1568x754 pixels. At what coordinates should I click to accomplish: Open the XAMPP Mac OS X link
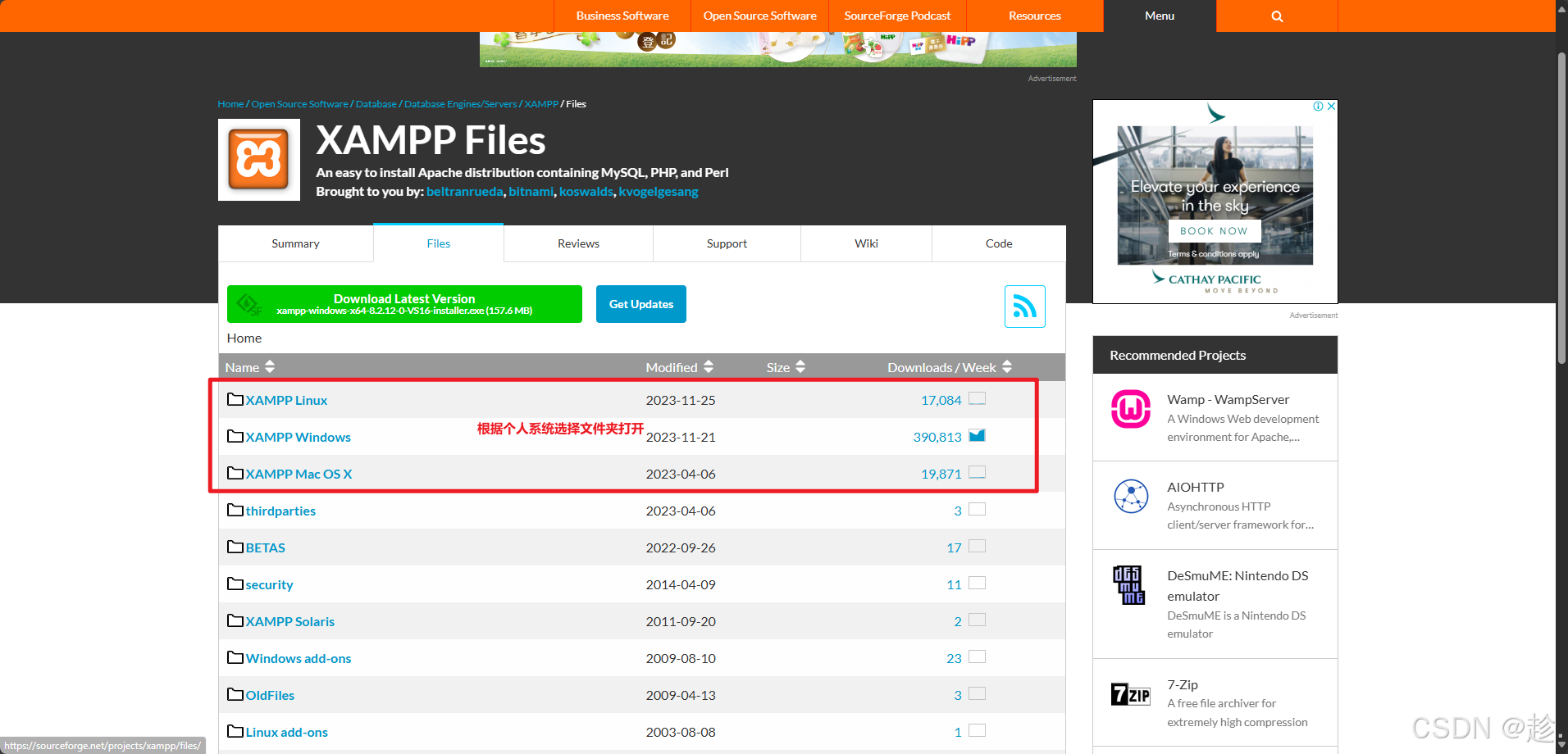pos(299,474)
